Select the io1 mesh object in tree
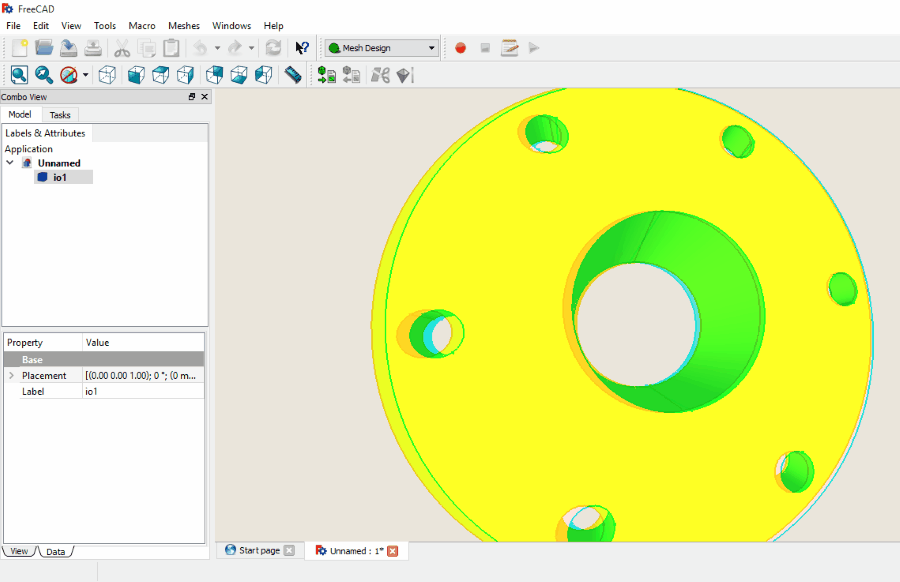This screenshot has width=900, height=582. coord(60,177)
